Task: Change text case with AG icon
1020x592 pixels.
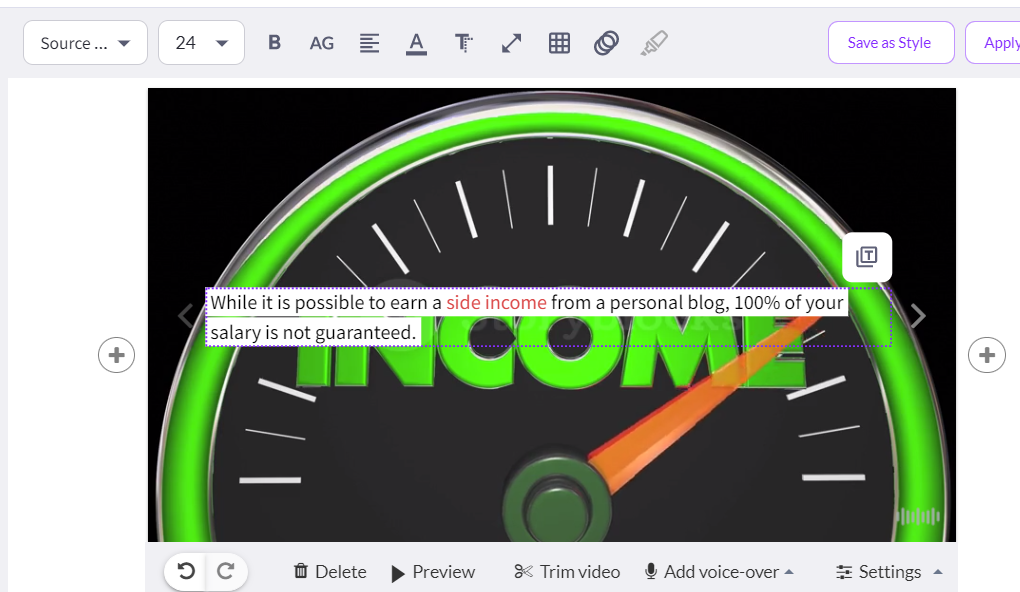Action: [322, 44]
